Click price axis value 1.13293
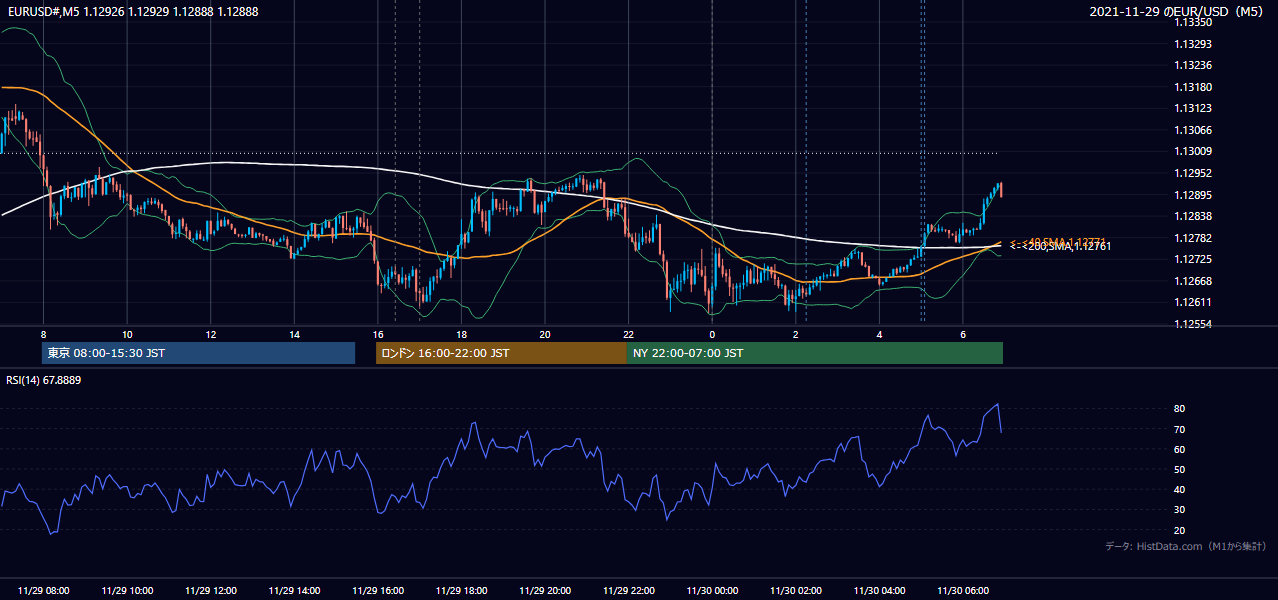 point(1193,44)
